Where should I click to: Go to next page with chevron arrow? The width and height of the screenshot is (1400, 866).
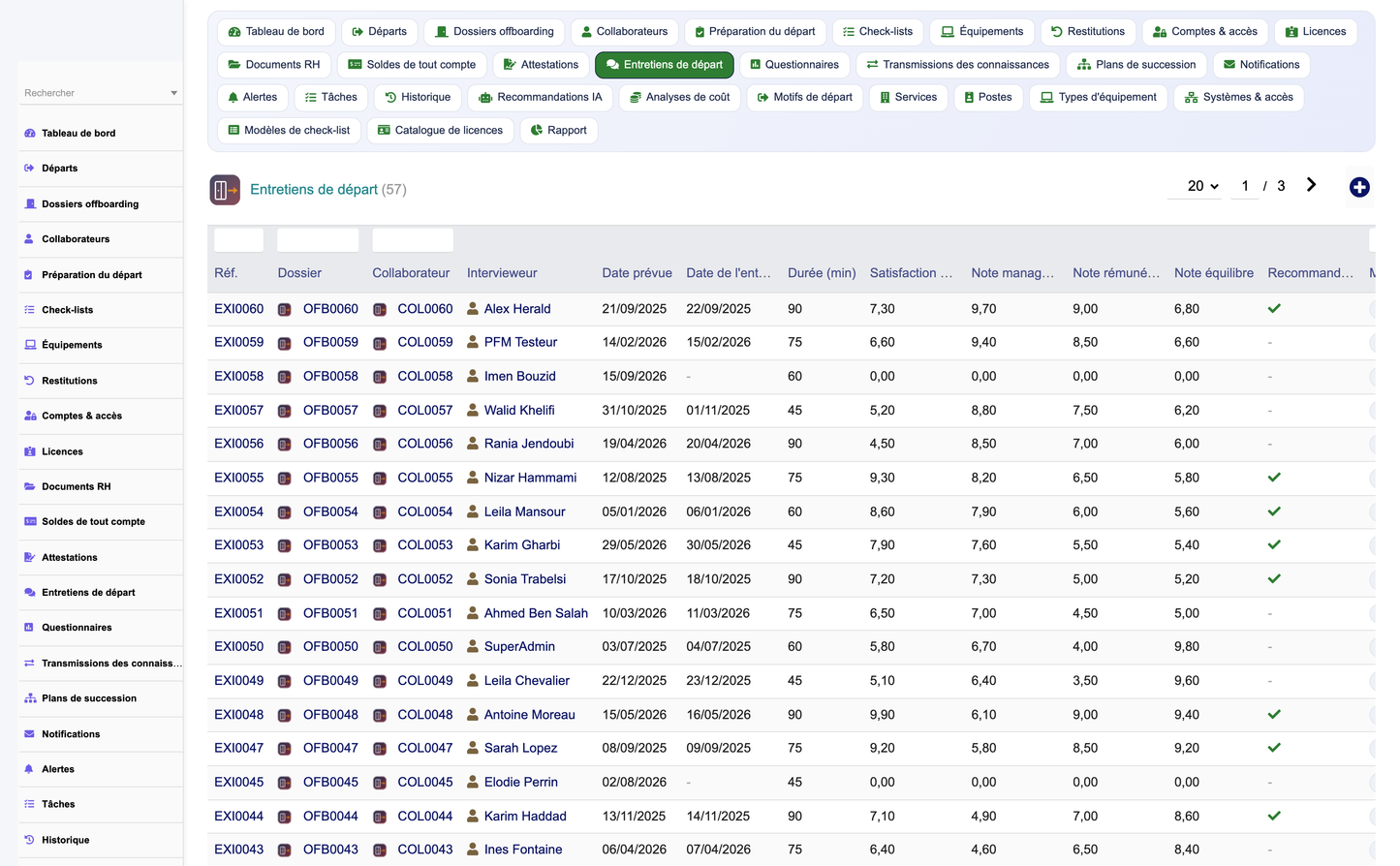pyautogui.click(x=1311, y=185)
